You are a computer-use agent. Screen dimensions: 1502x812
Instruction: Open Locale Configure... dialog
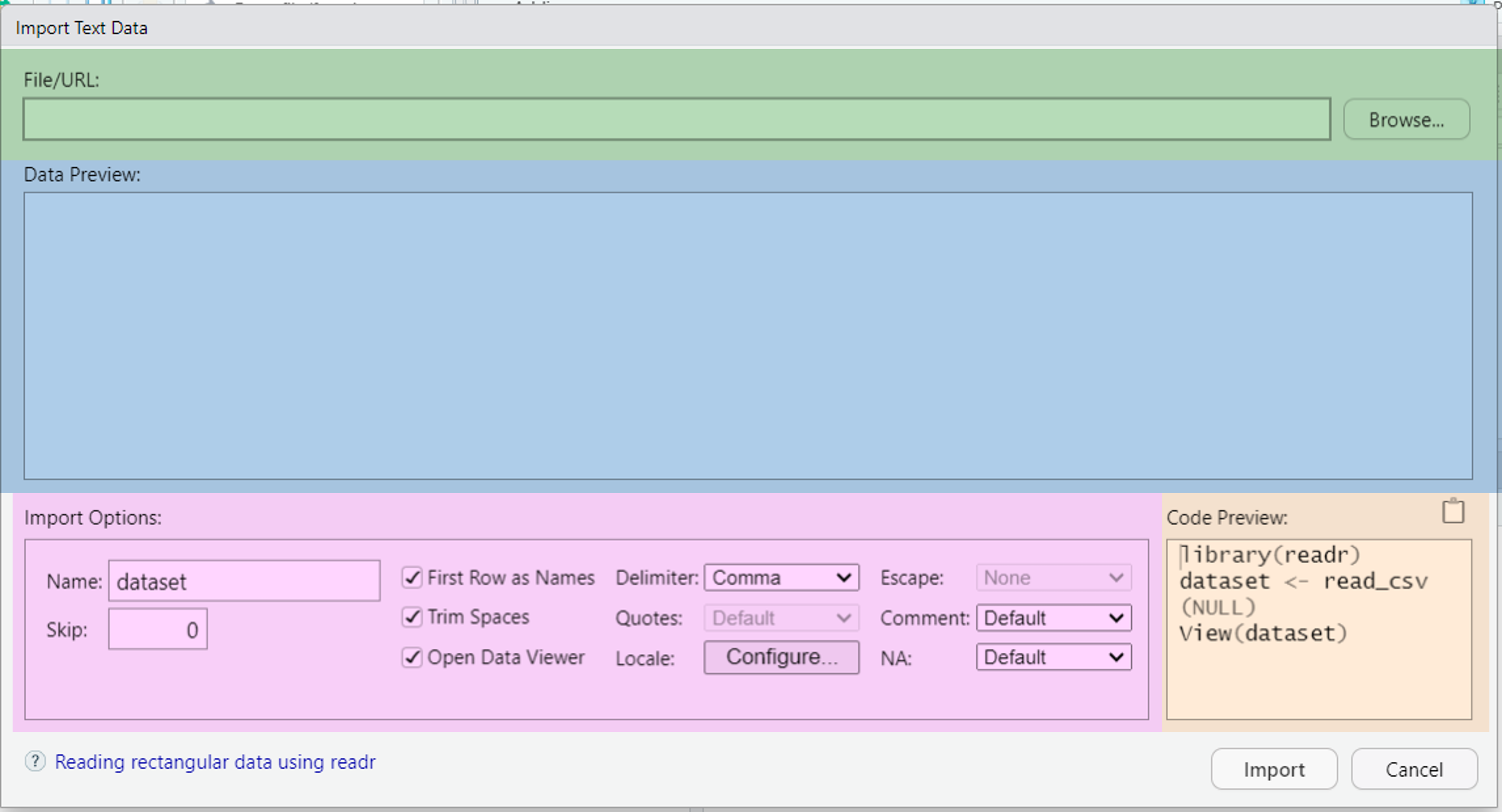[x=781, y=657]
